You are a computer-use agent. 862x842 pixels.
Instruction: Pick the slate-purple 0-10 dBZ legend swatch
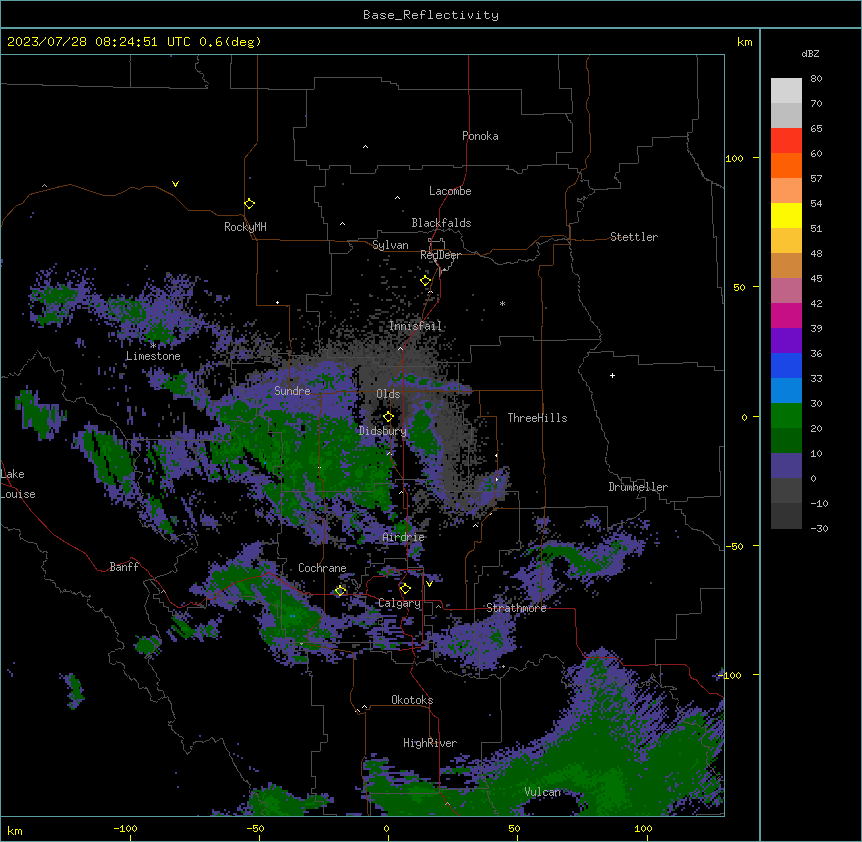(x=786, y=466)
